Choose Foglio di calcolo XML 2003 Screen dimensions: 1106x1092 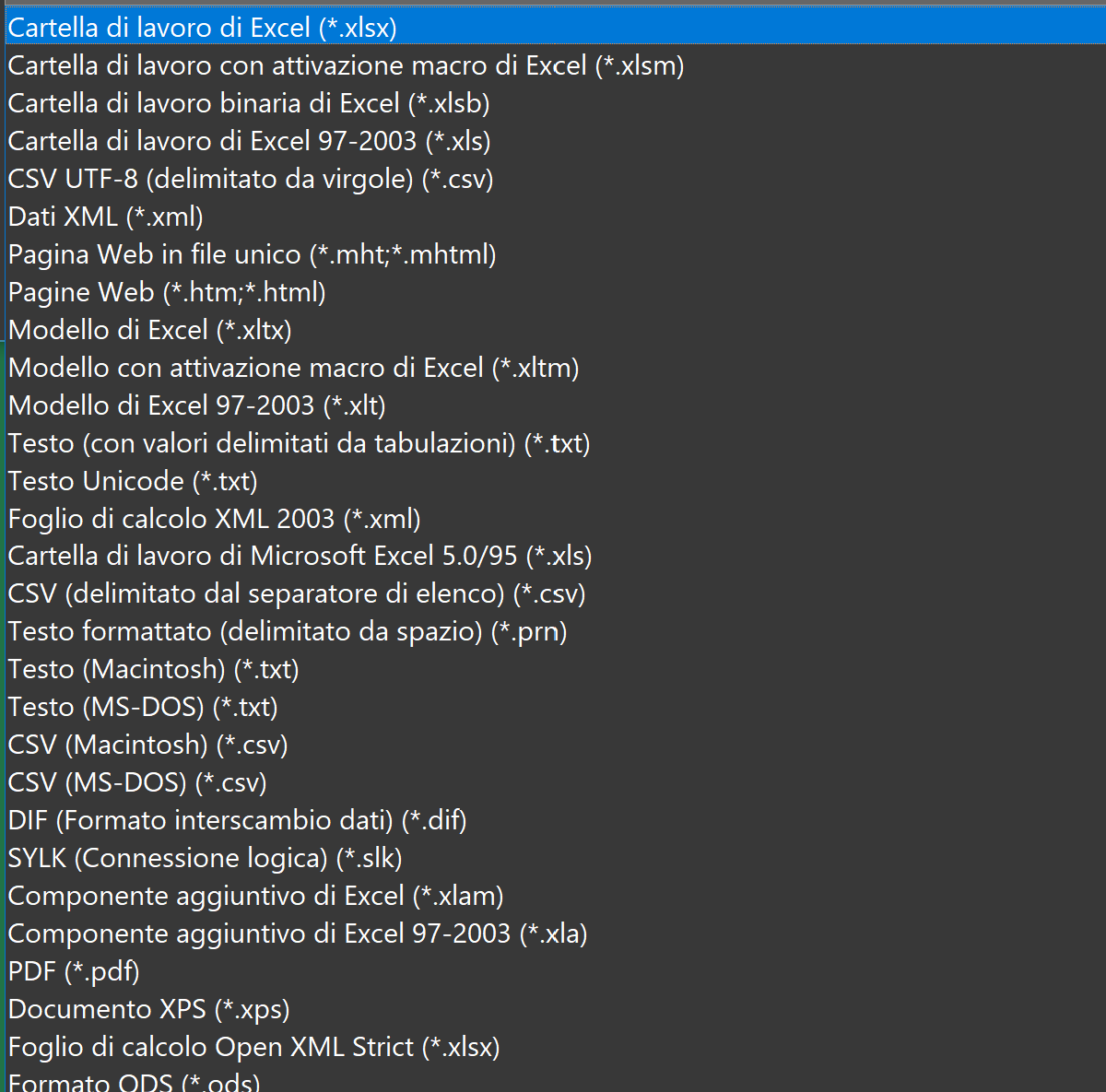555,519
